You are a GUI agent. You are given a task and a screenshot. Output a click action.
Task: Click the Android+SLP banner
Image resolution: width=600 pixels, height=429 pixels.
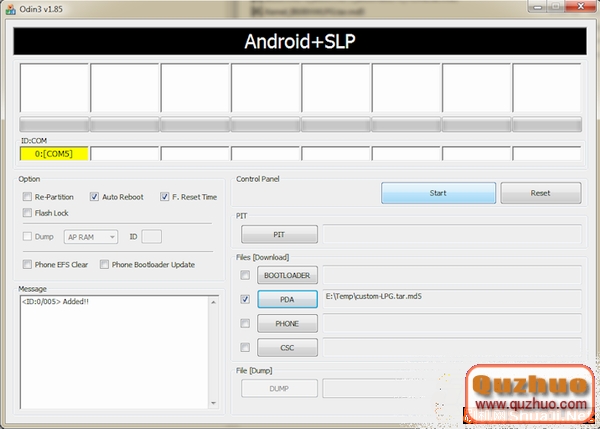coord(300,41)
